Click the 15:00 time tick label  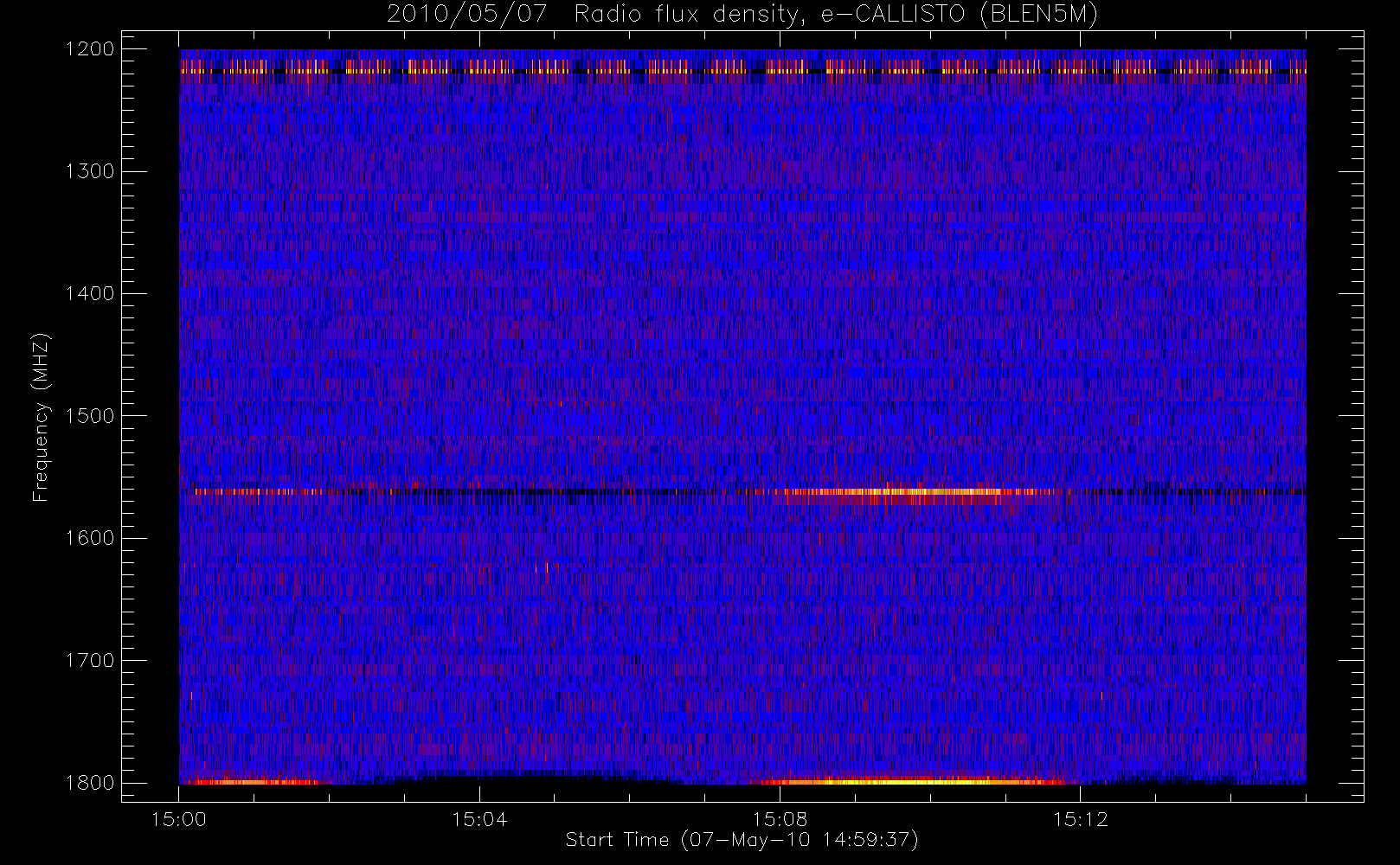coord(179,819)
